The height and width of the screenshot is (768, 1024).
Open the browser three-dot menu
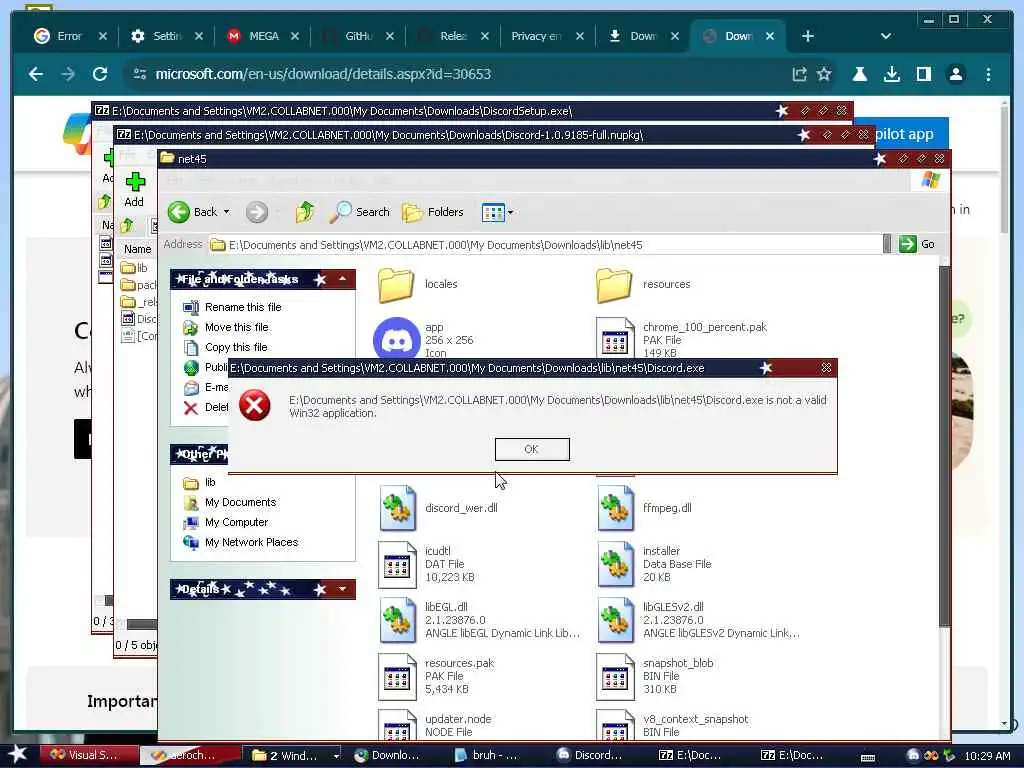coord(988,74)
